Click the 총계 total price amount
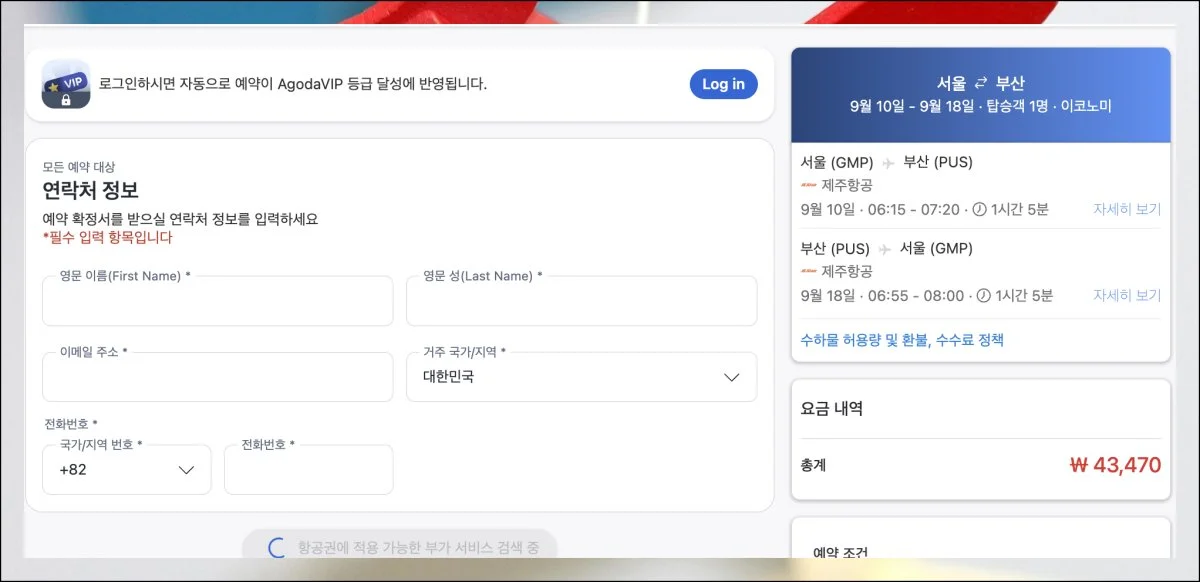1200x582 pixels. coord(1119,465)
